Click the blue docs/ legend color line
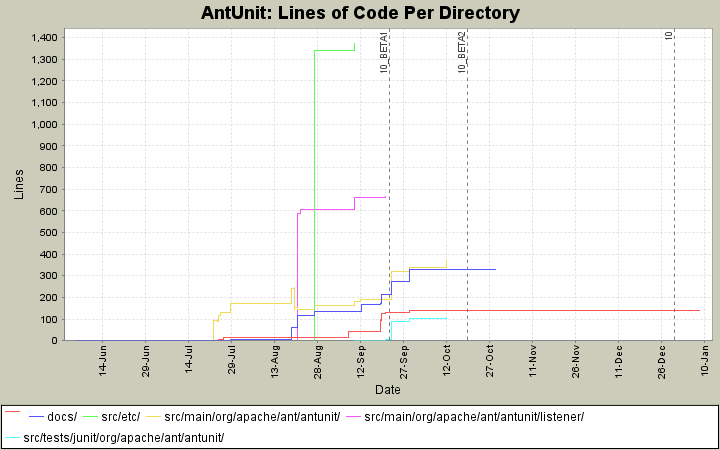720x450 pixels. click(x=36, y=417)
